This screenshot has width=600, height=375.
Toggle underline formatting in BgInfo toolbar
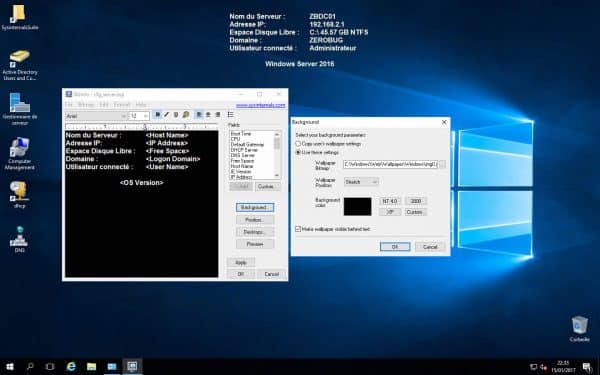176,115
